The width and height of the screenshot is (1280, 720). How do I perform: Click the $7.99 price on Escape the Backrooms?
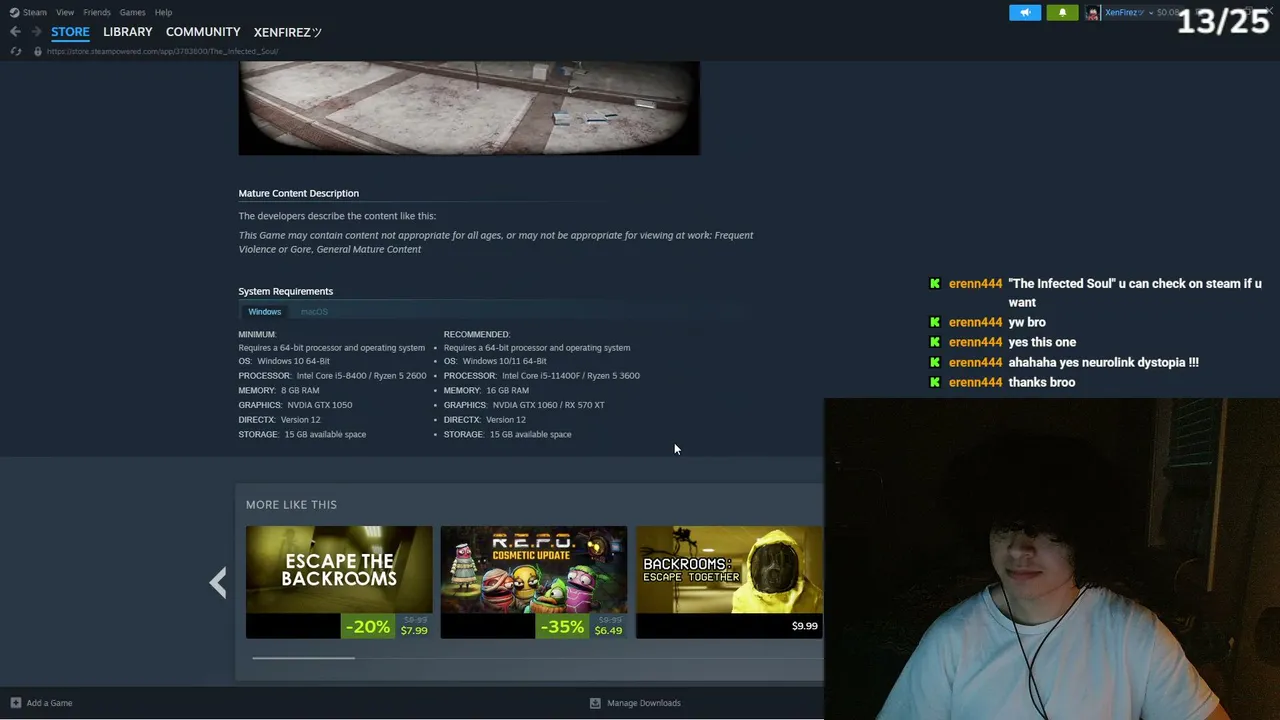[x=414, y=631]
